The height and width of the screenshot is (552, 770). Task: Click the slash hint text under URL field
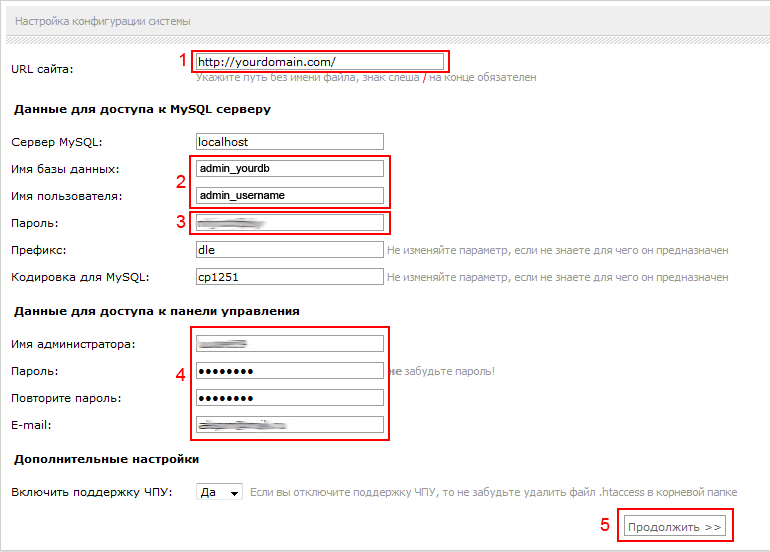tap(366, 77)
